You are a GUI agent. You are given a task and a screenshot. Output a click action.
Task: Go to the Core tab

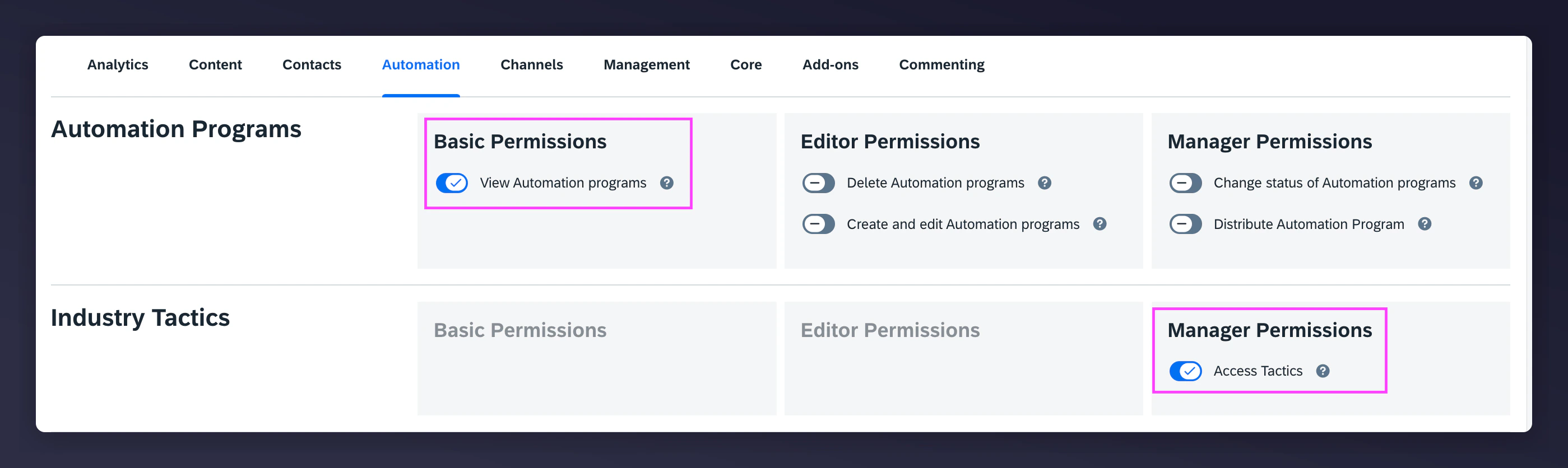pyautogui.click(x=746, y=65)
